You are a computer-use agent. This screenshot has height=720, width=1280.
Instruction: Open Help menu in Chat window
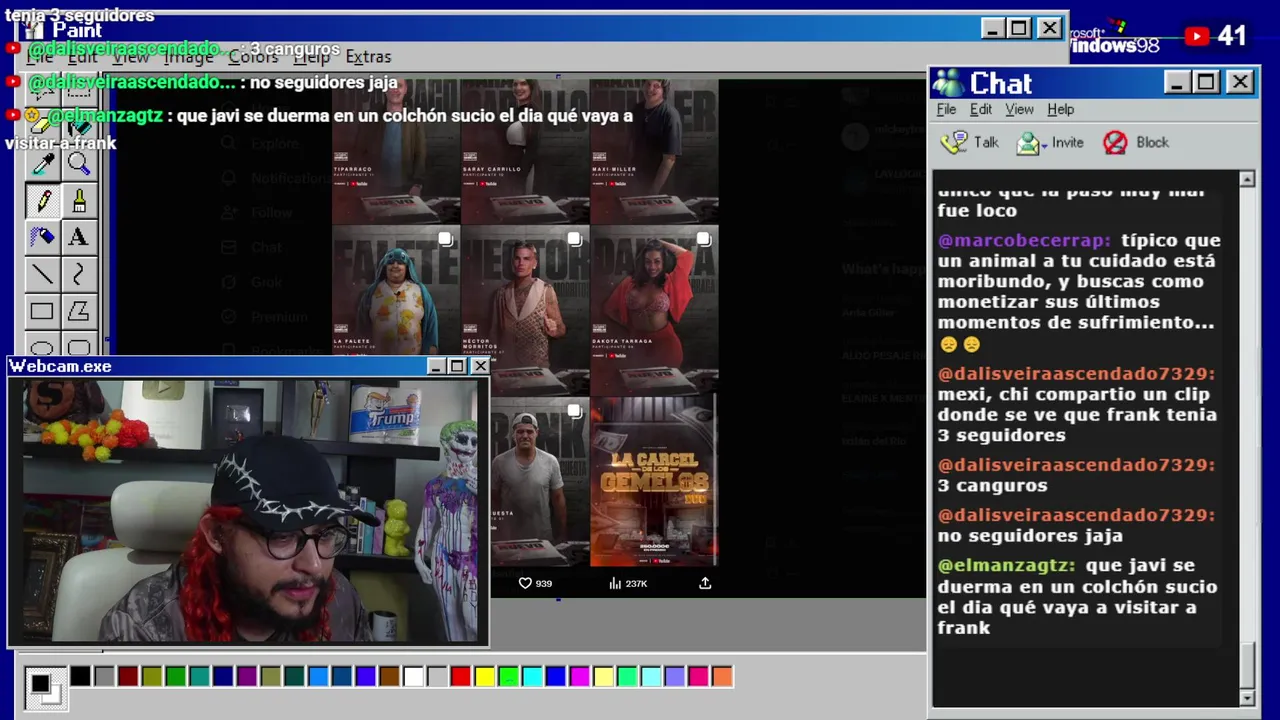click(1060, 110)
